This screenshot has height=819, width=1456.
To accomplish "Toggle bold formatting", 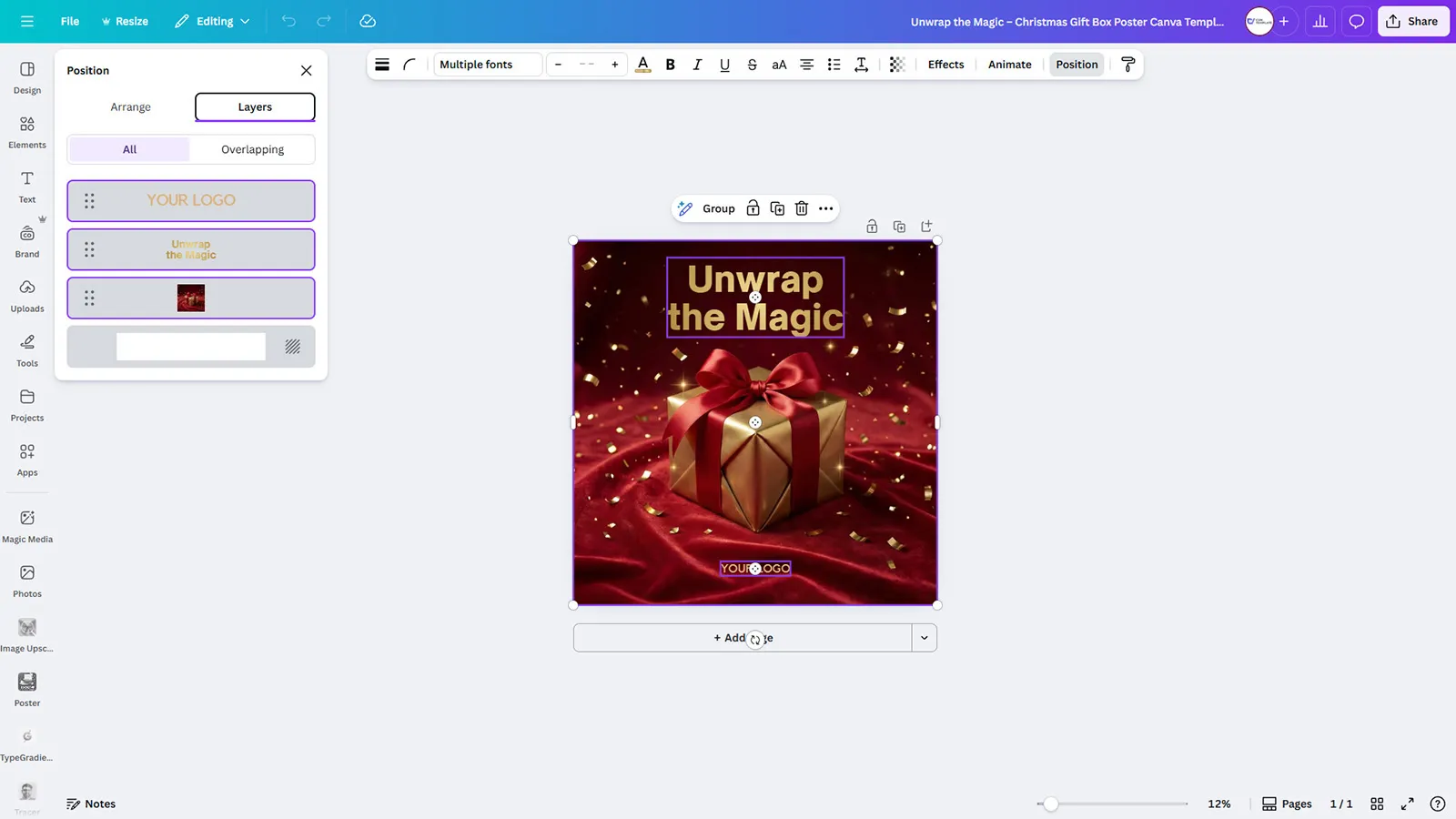I will [670, 64].
